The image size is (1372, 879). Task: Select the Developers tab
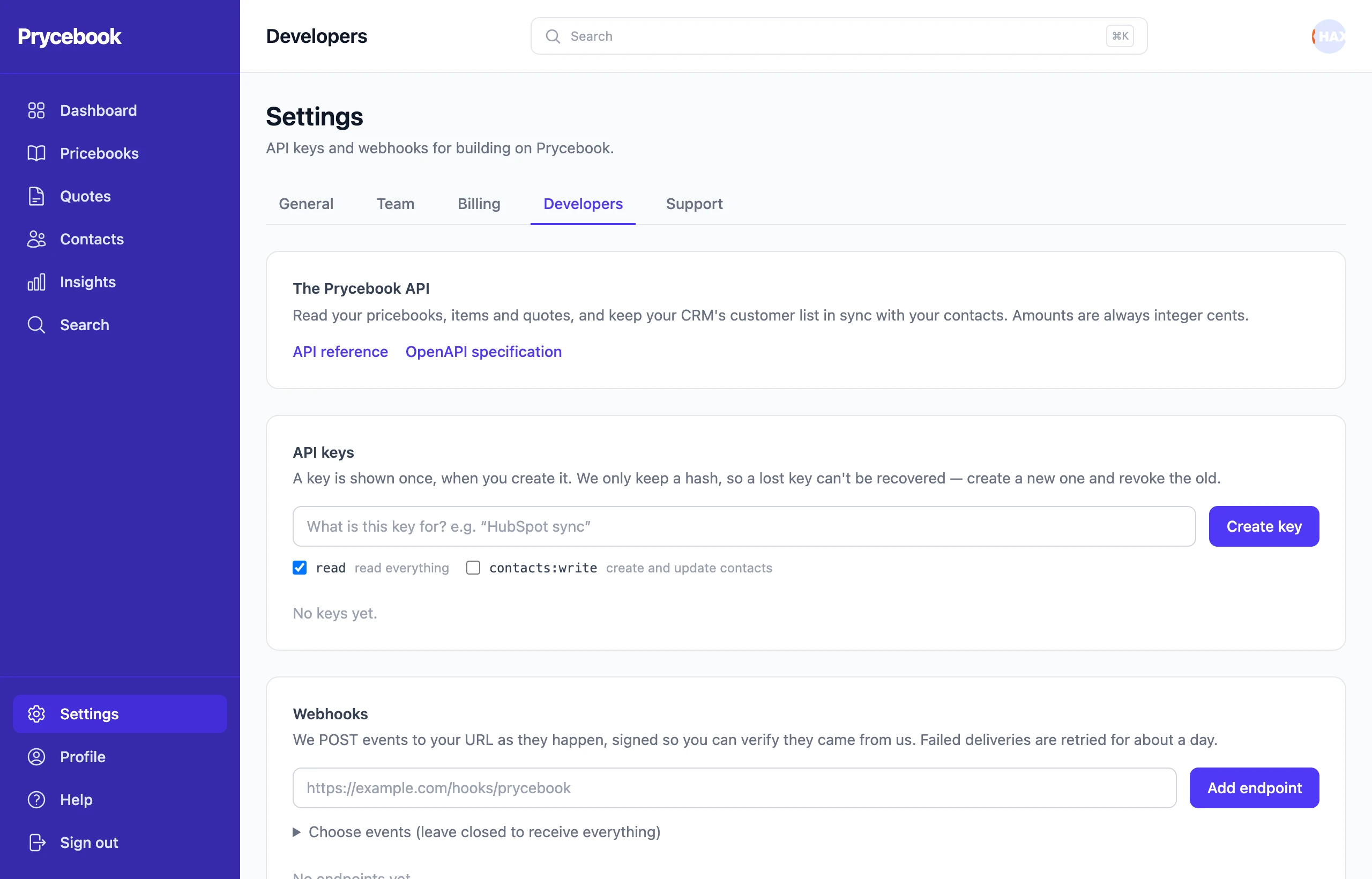(x=583, y=204)
